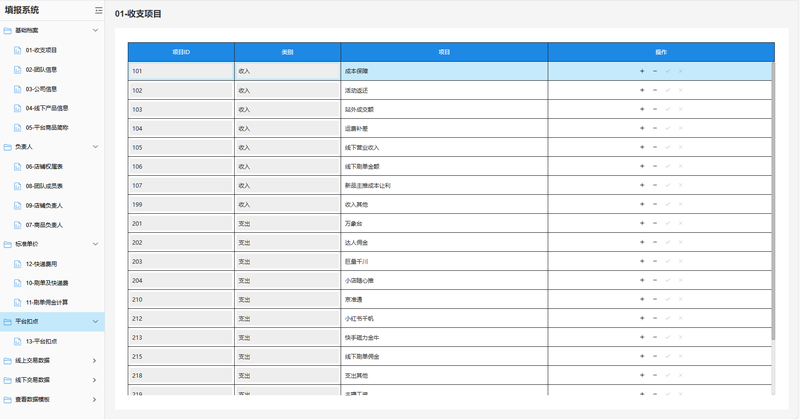Click the minus icon in row 106
Image resolution: width=800 pixels, height=419 pixels.
(655, 166)
